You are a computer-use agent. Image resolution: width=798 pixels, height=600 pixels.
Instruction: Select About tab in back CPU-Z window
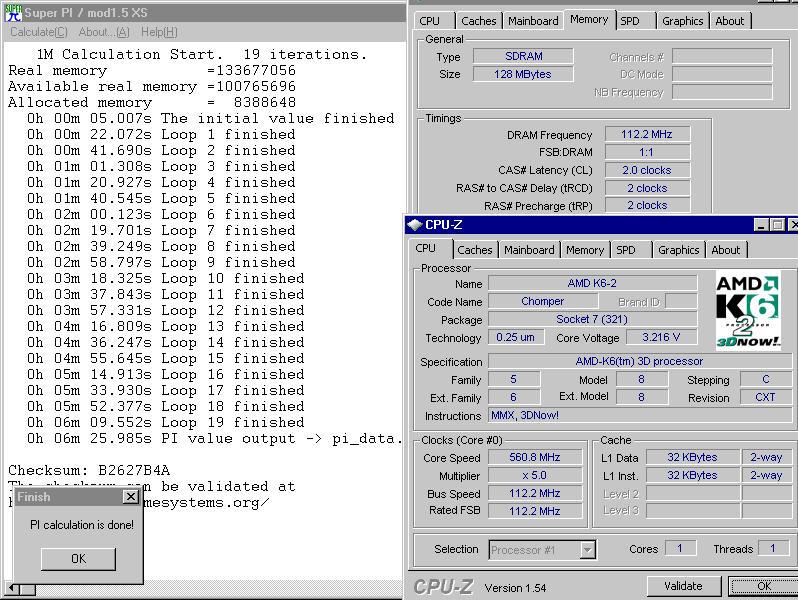click(730, 21)
